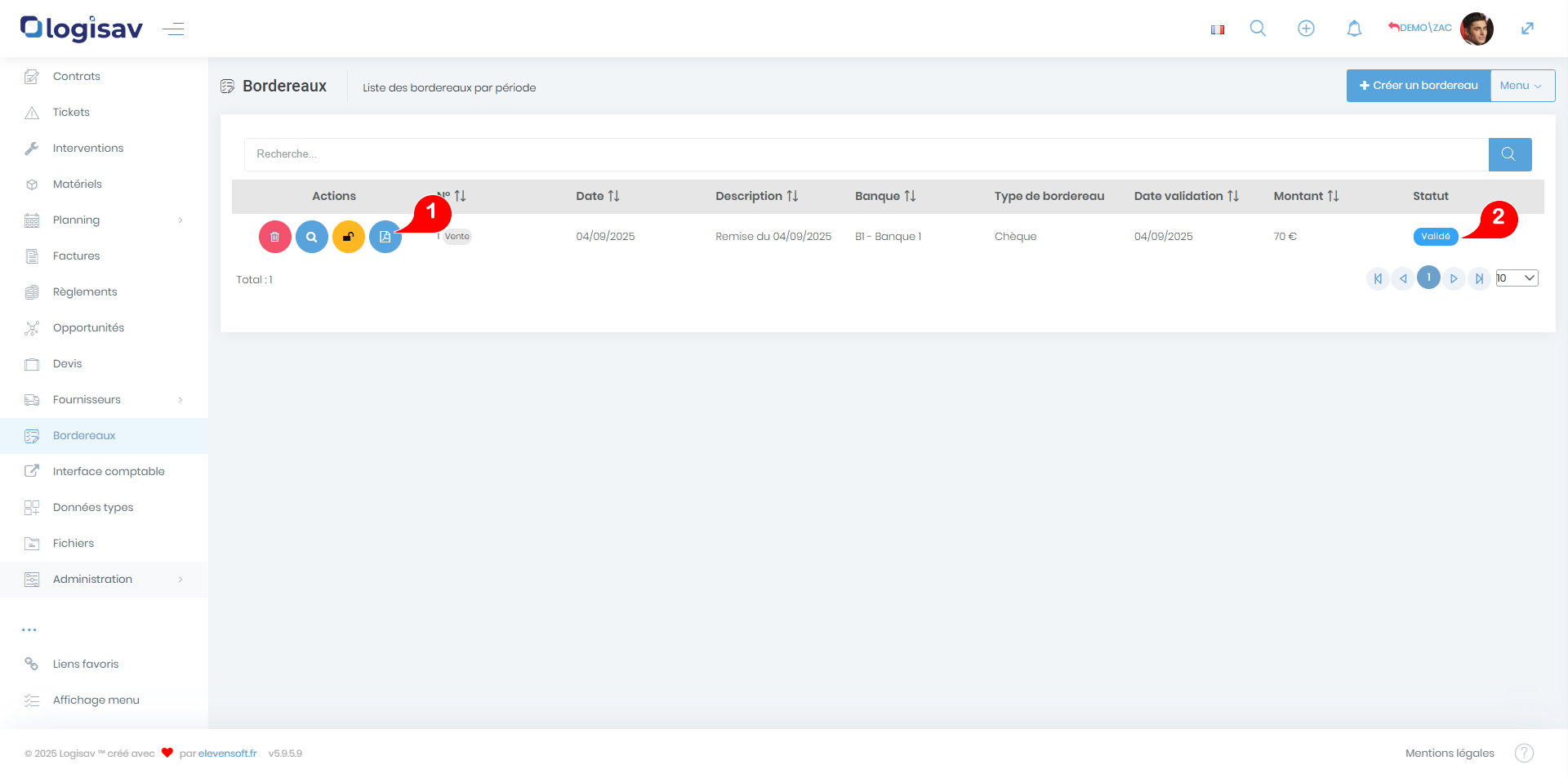The width and height of the screenshot is (1568, 778).
Task: Open the elevensoft.fr footer link
Action: 227,754
